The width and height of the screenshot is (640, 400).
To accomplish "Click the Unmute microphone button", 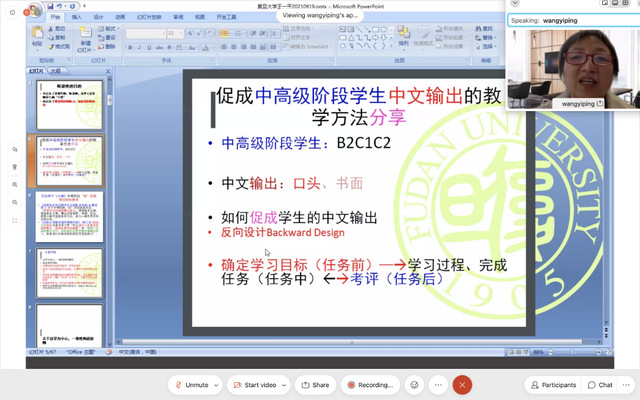I will (x=191, y=385).
